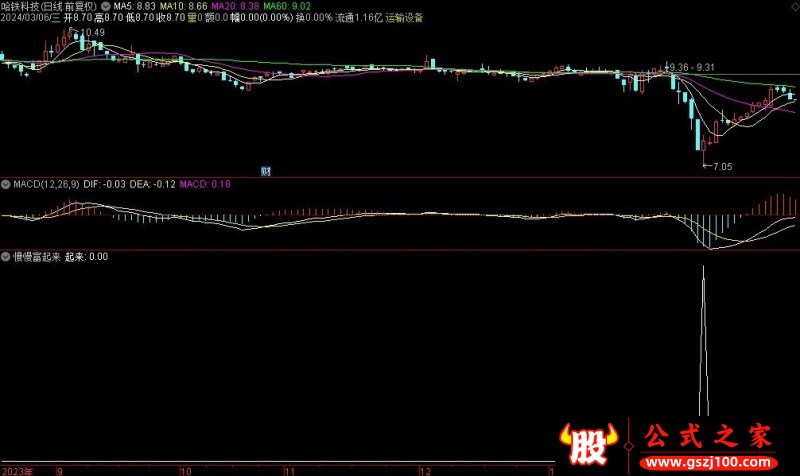Click the 10.49 high price marker

tap(92, 33)
